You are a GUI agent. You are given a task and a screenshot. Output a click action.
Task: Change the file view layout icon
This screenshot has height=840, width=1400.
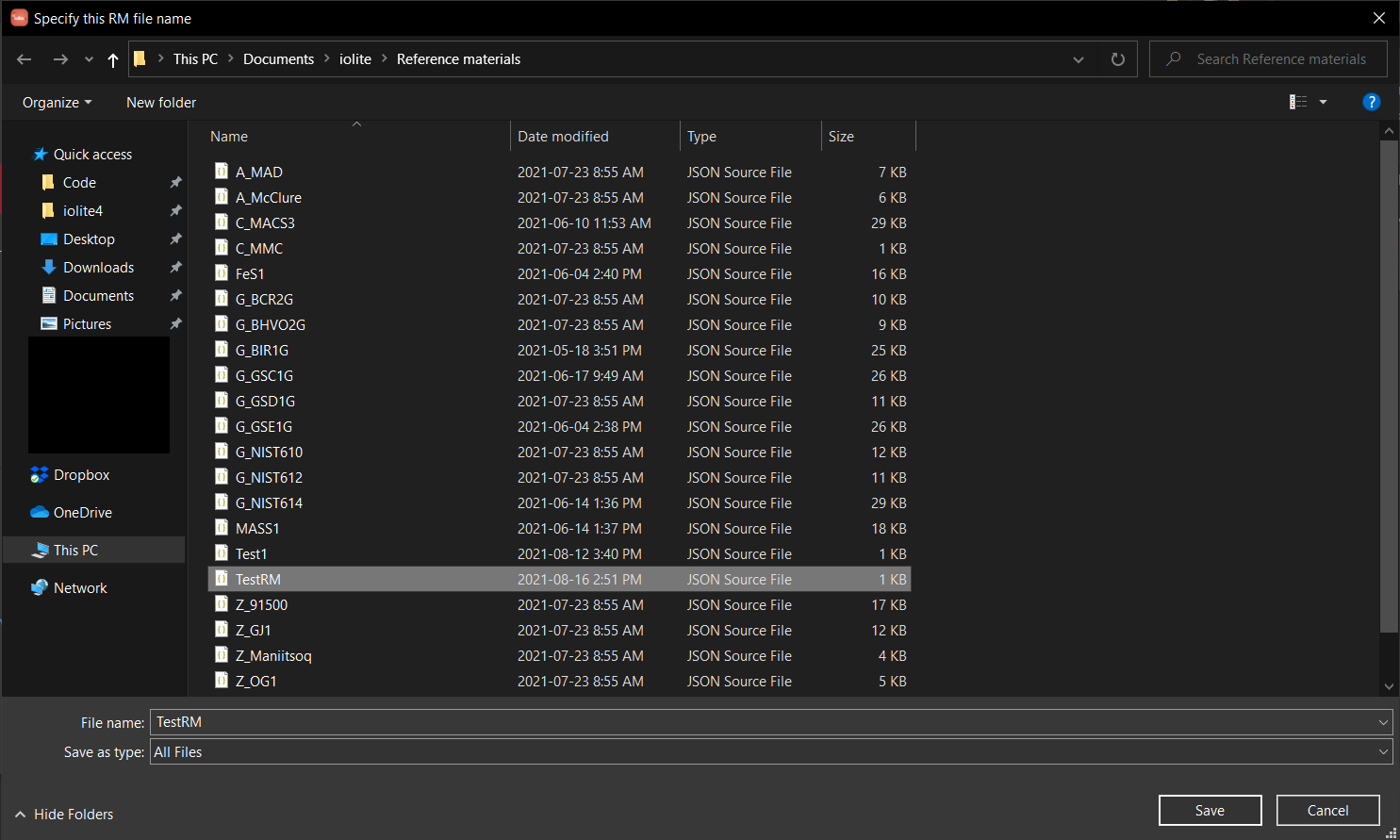point(1298,102)
